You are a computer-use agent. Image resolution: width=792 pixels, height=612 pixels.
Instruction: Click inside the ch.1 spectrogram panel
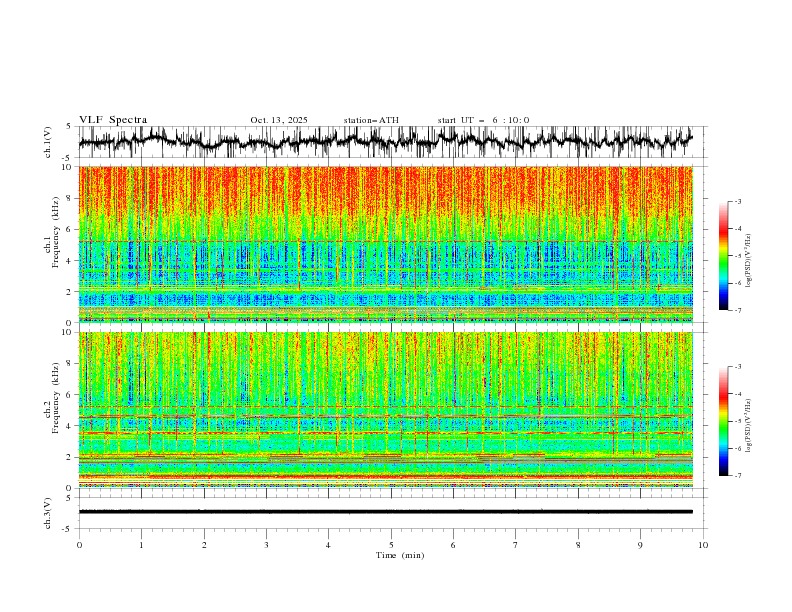[385, 244]
